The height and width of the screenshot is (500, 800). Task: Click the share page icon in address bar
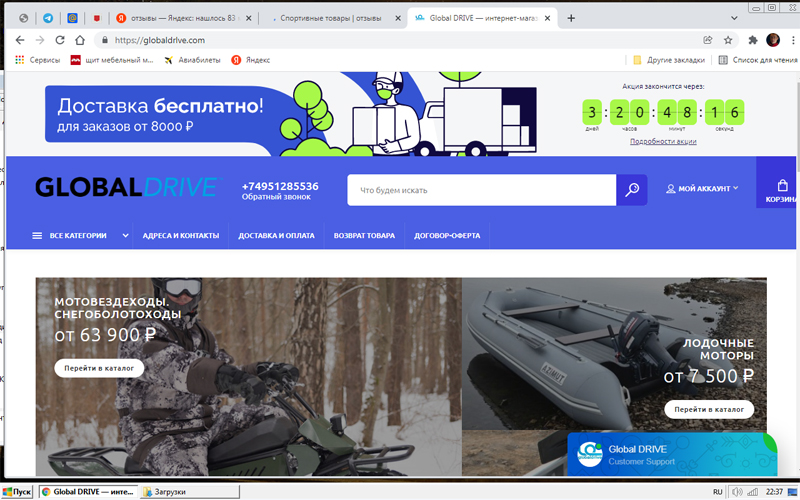[x=708, y=40]
